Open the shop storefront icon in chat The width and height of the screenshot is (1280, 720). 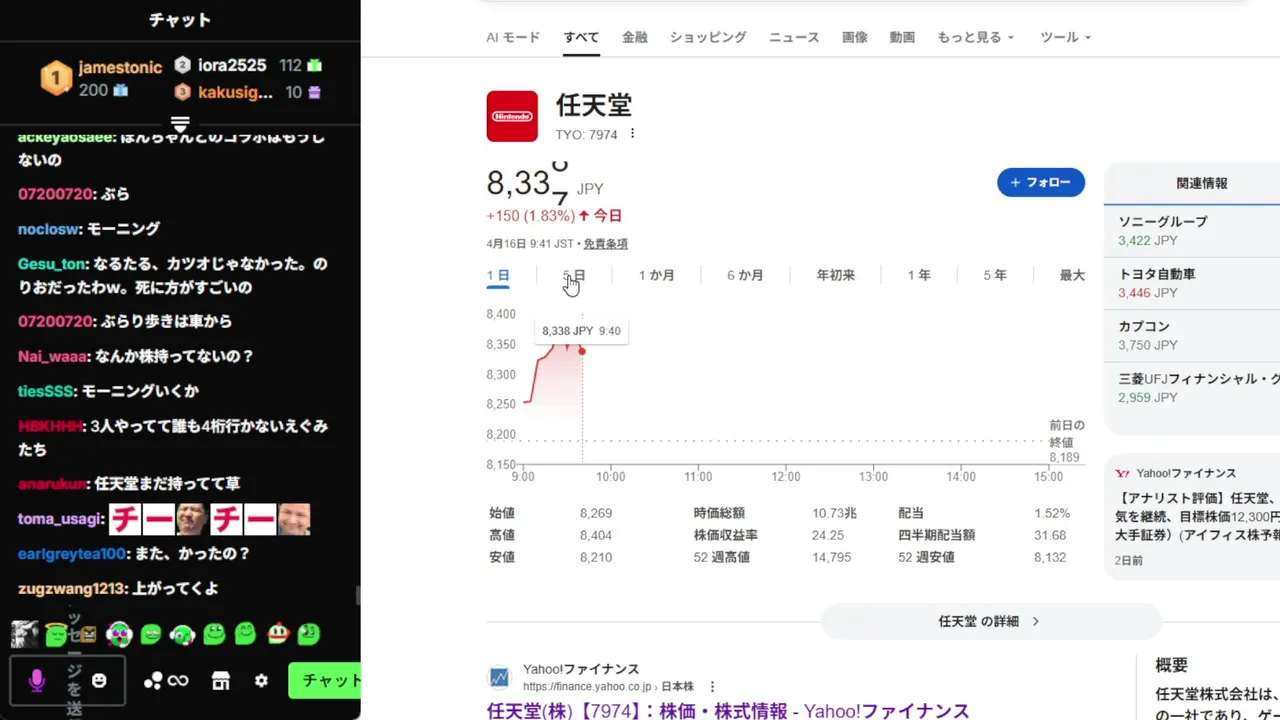coord(221,681)
